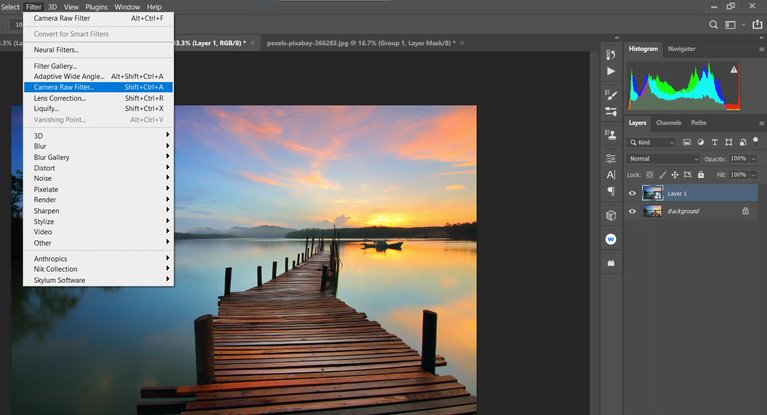Image resolution: width=767 pixels, height=415 pixels.
Task: Filter layers by type layers icon
Action: 715,142
